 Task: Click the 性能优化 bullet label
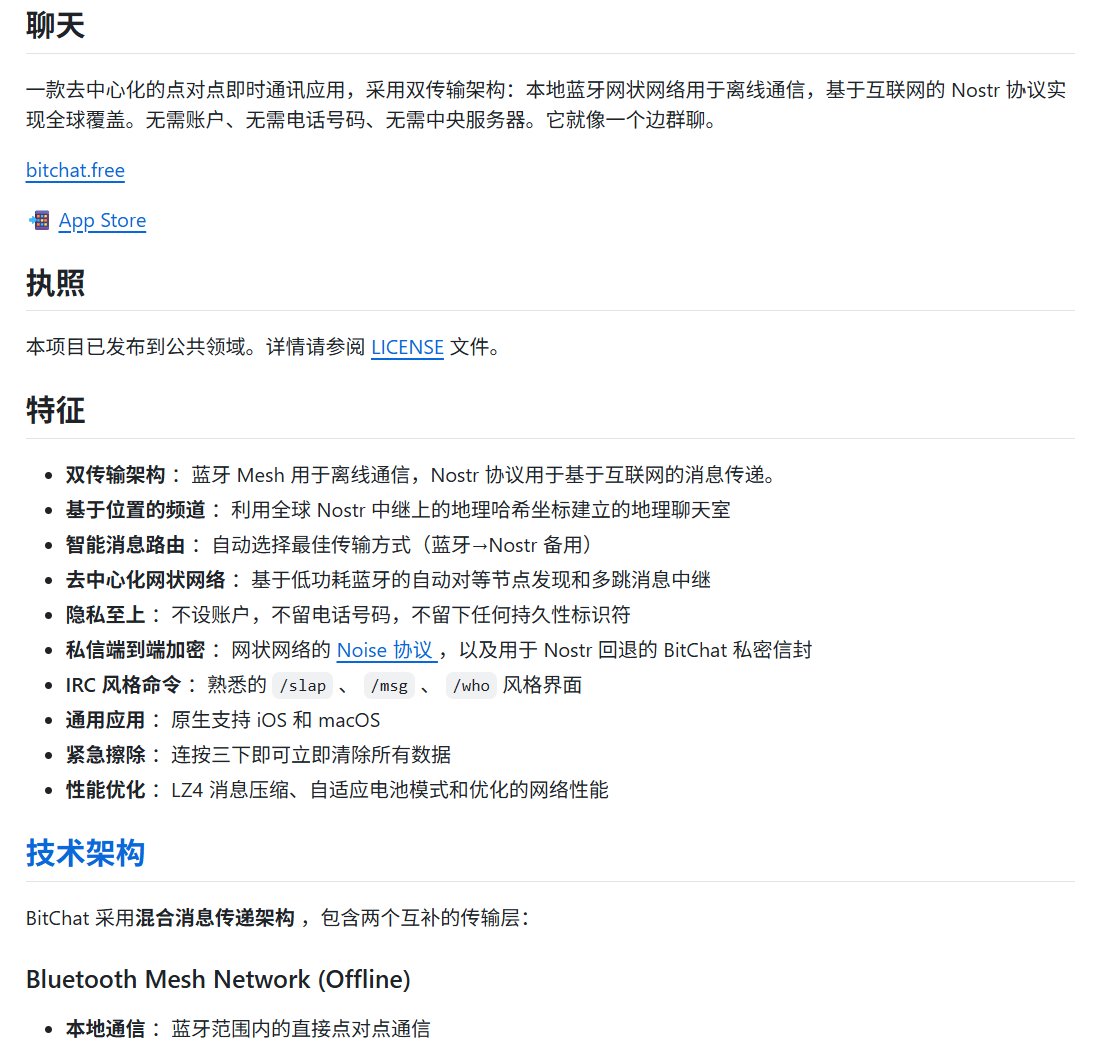pos(106,790)
